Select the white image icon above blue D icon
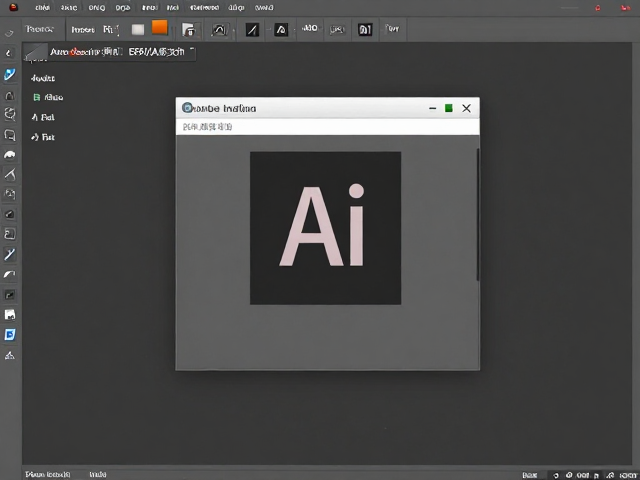640x480 pixels. [10, 315]
